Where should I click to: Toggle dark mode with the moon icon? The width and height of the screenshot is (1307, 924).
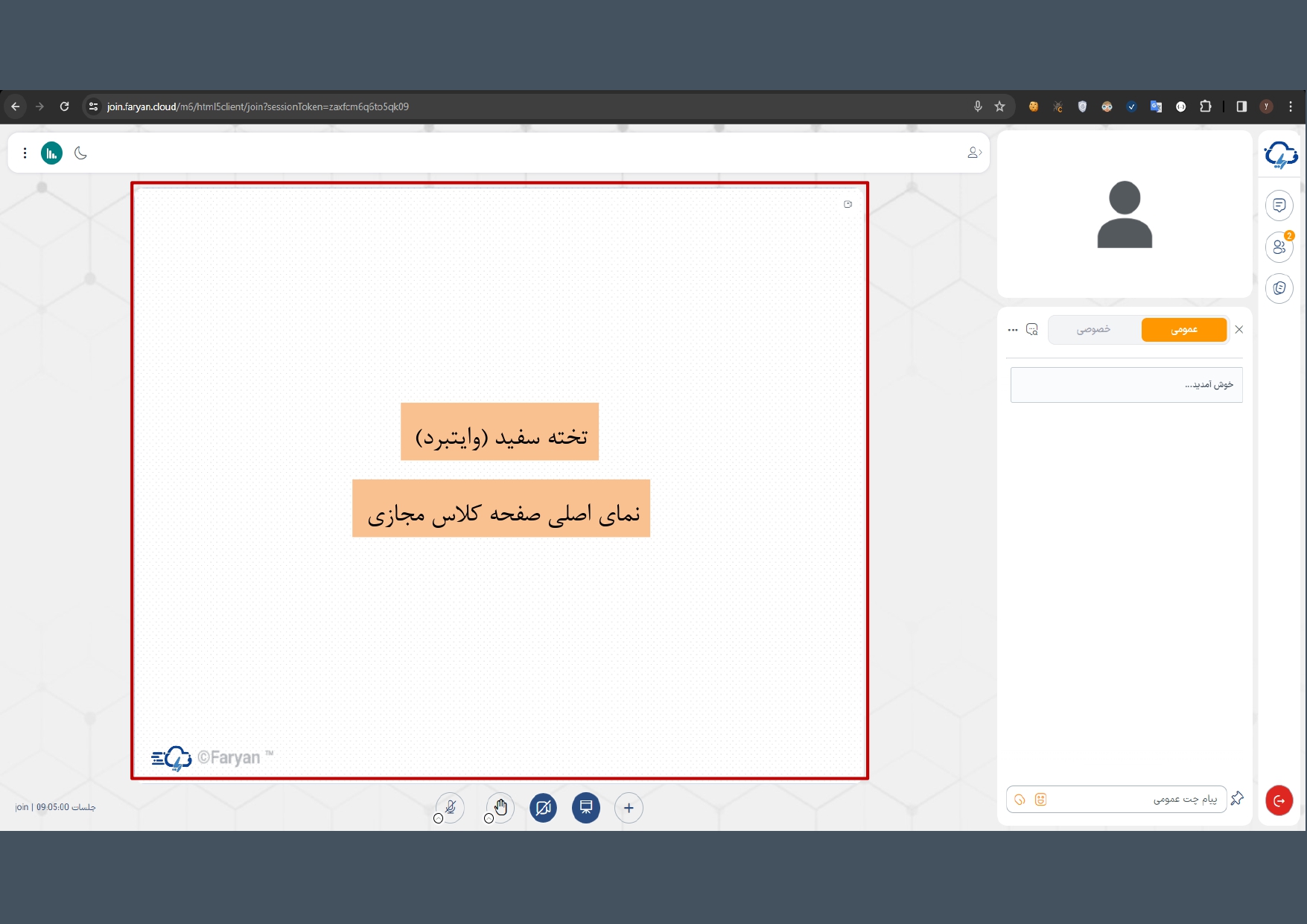81,153
